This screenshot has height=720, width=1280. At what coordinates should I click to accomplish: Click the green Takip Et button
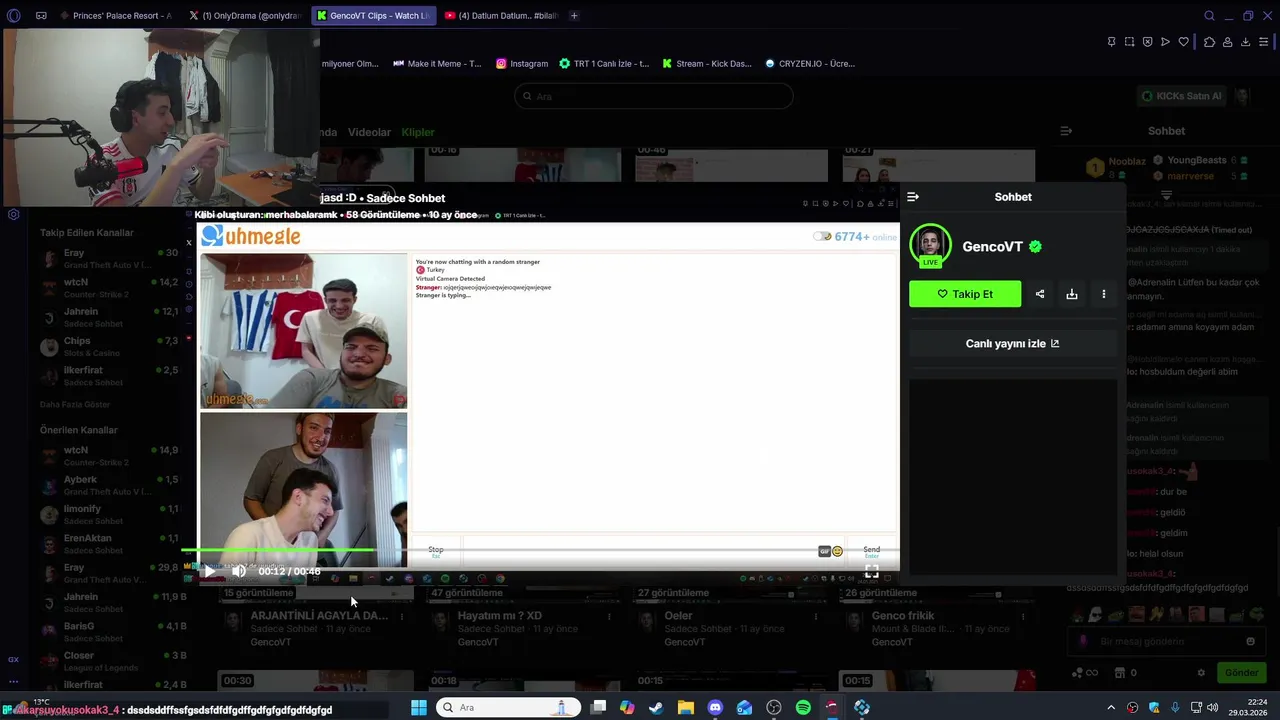[x=965, y=294]
